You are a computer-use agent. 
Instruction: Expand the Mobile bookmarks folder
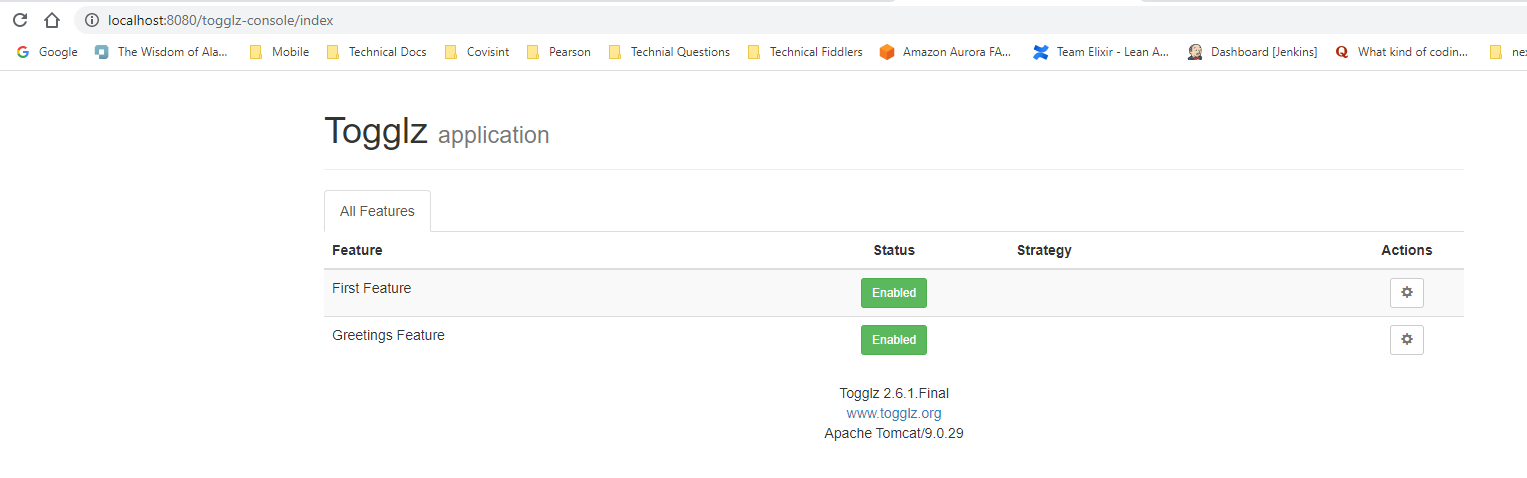tap(279, 52)
